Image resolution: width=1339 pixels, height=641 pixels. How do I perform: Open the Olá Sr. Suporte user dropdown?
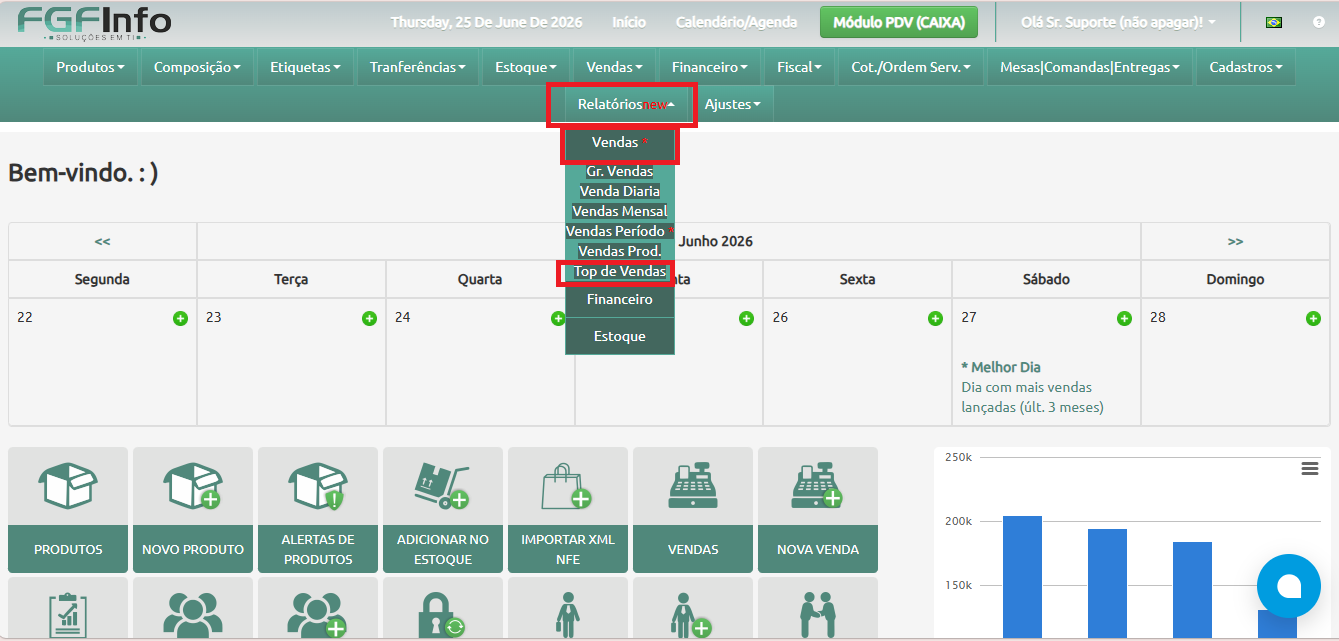[x=1118, y=22]
